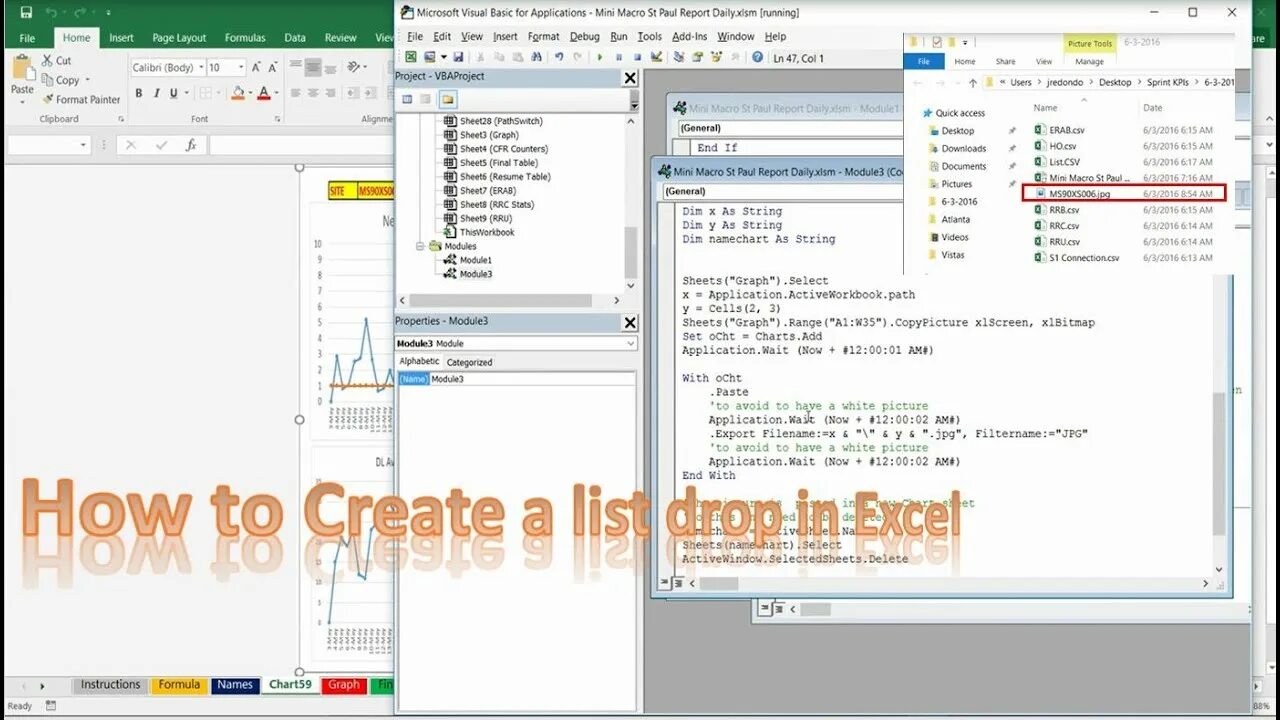
Task: Open the Tools menu in VBA
Action: tap(650, 36)
